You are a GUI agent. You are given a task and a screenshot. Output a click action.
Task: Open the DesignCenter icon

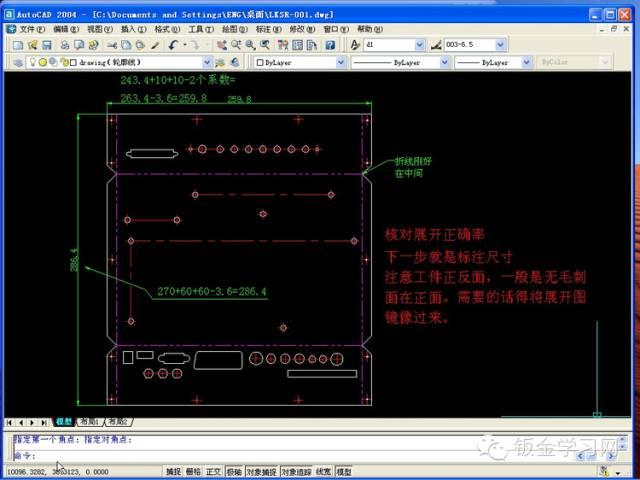click(298, 45)
